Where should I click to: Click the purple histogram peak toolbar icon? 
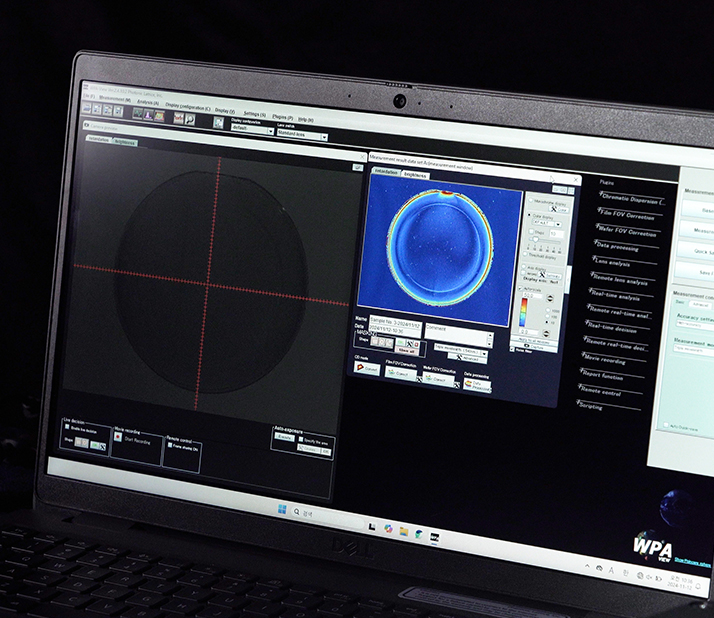pyautogui.click(x=148, y=115)
